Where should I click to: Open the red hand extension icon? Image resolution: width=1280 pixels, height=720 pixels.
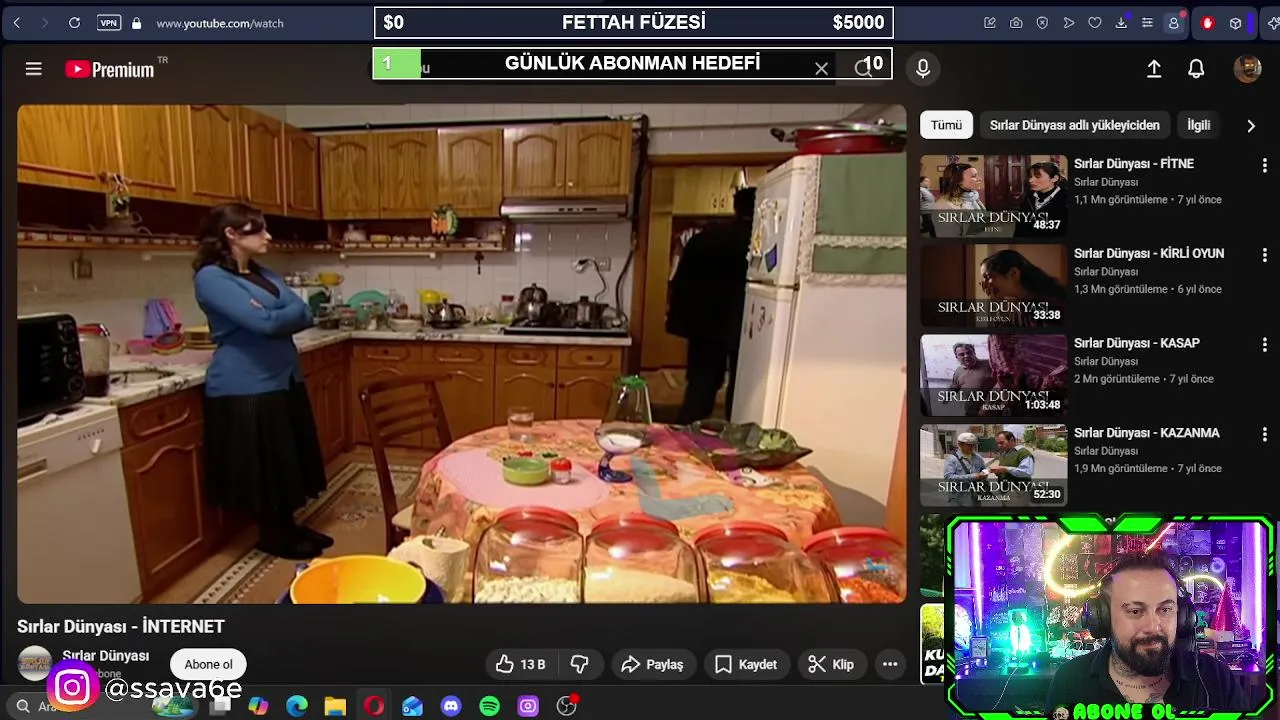[x=1208, y=23]
